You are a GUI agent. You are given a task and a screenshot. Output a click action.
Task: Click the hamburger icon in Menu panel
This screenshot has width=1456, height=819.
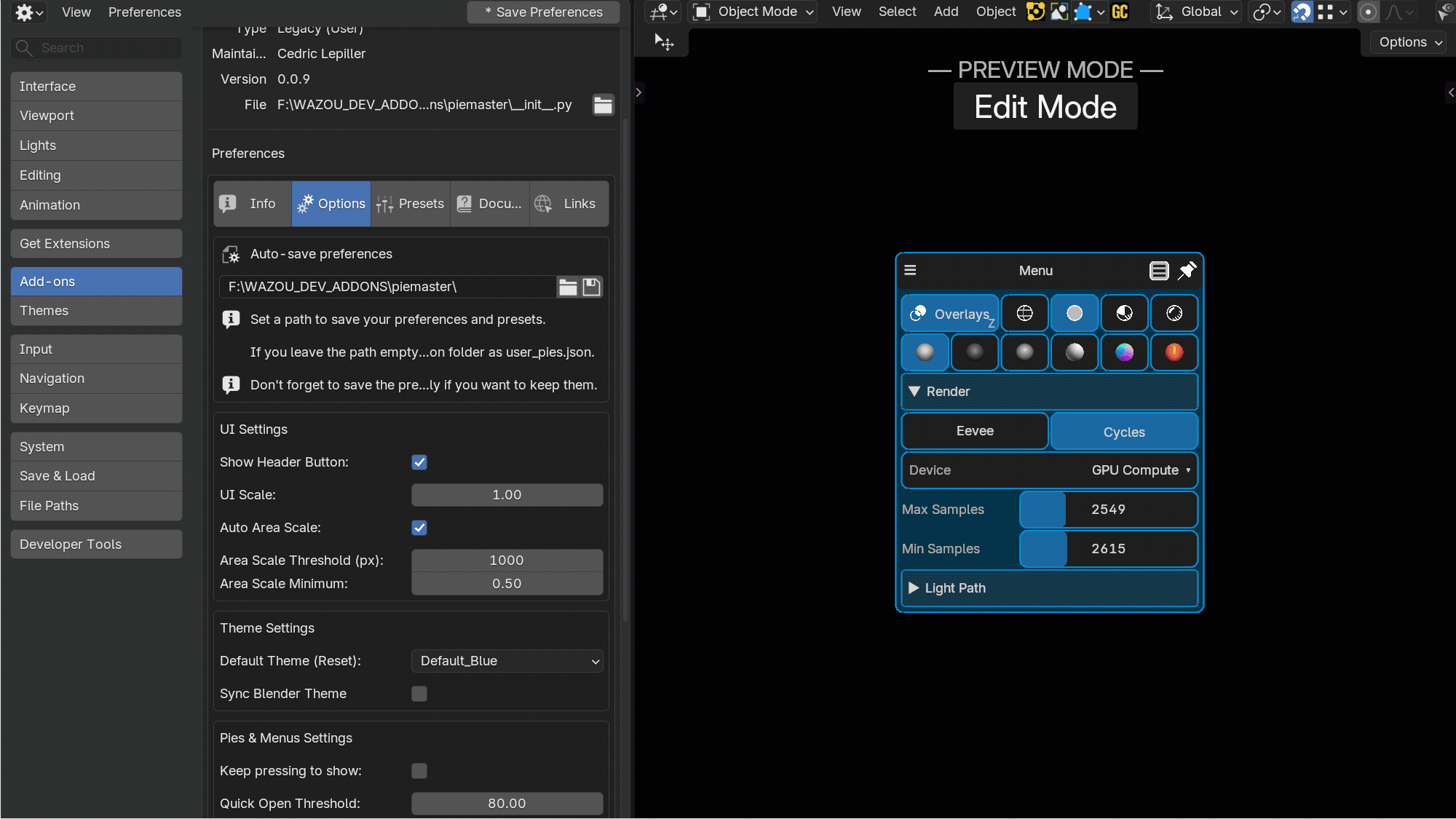tap(910, 270)
